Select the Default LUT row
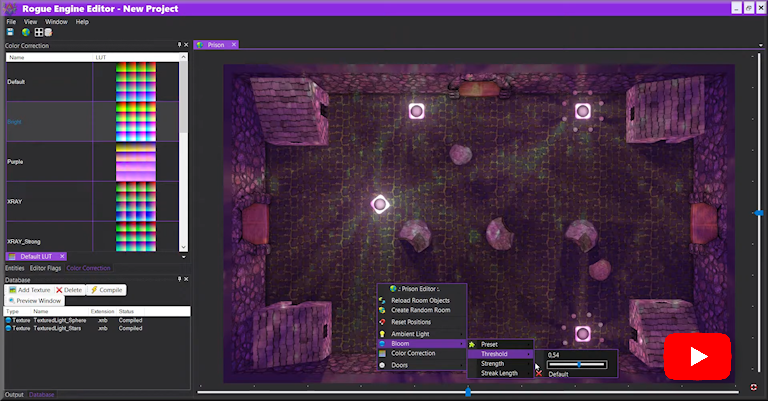Screen dimensions: 768x401 93,82
